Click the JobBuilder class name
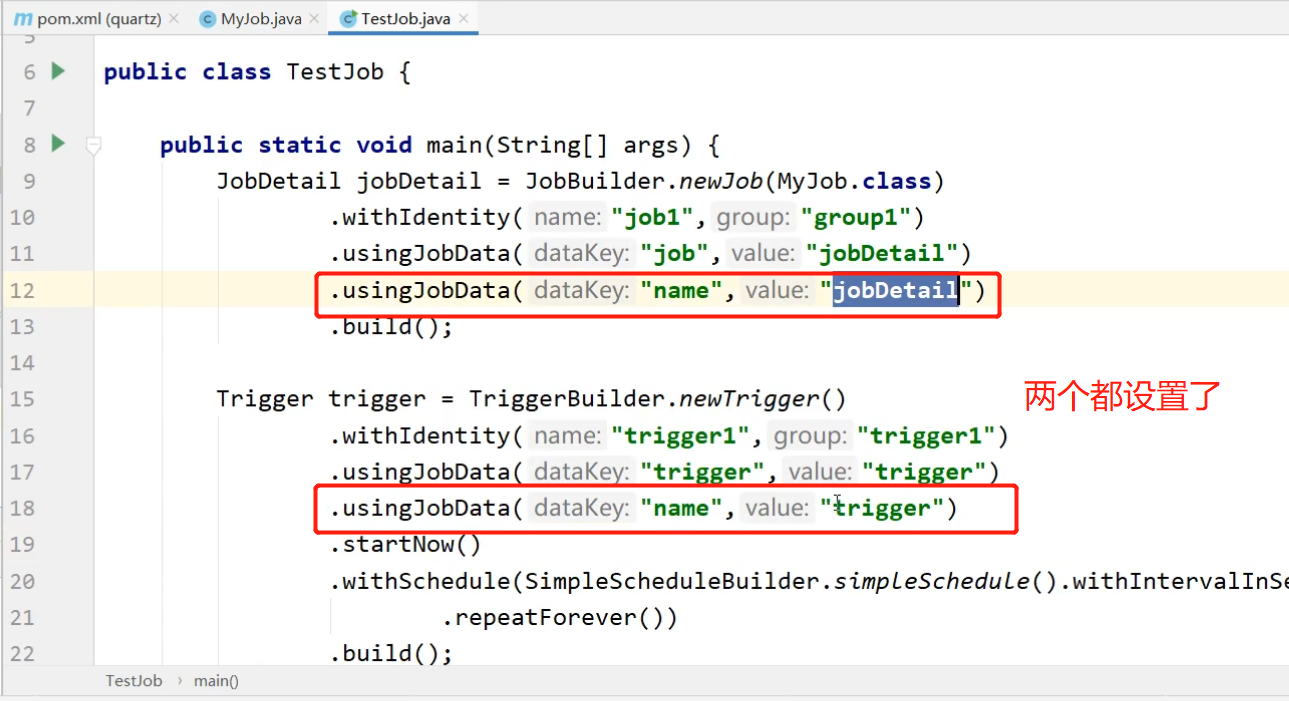 (x=596, y=181)
